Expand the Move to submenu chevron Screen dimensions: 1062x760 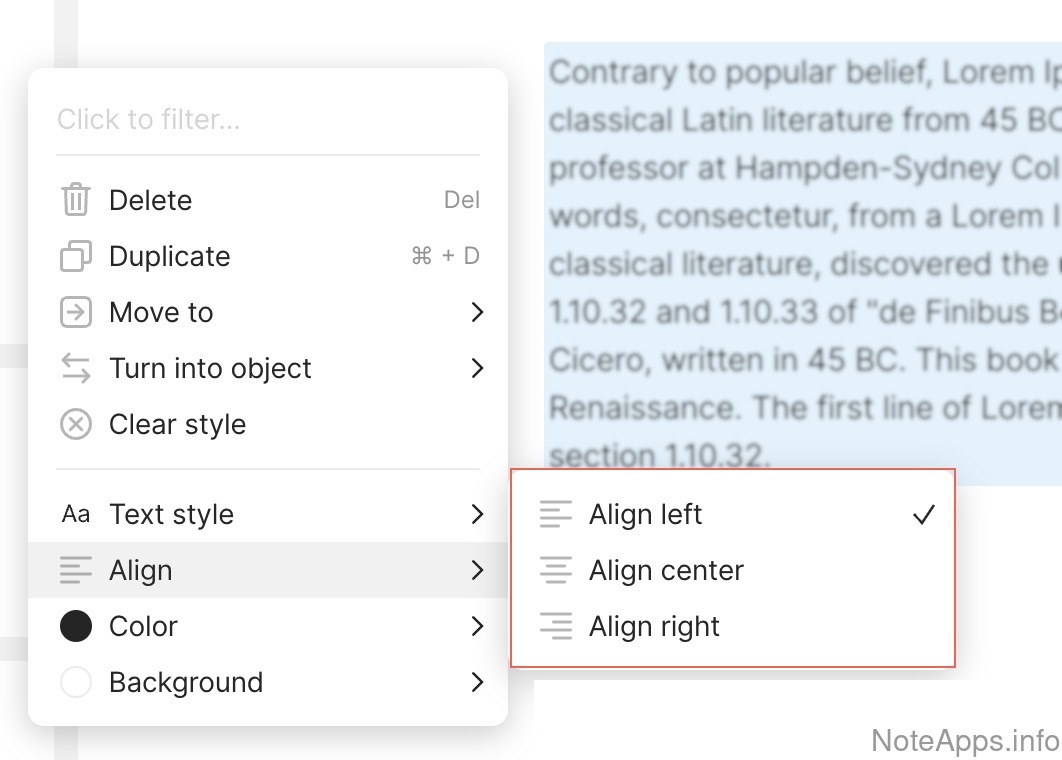[477, 313]
